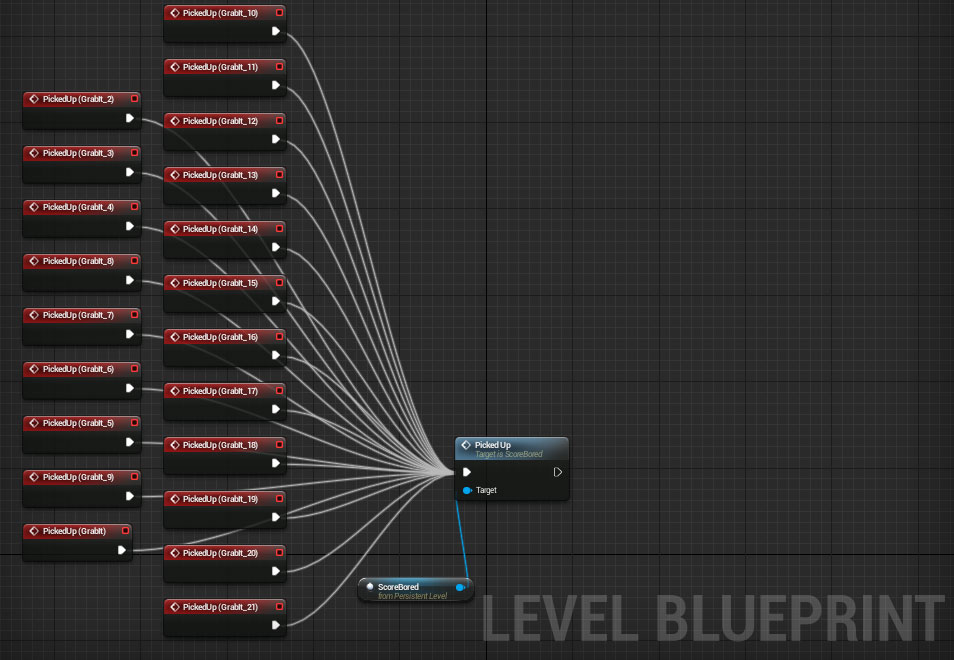Click the blue Target pin on Picked Up node

467,490
